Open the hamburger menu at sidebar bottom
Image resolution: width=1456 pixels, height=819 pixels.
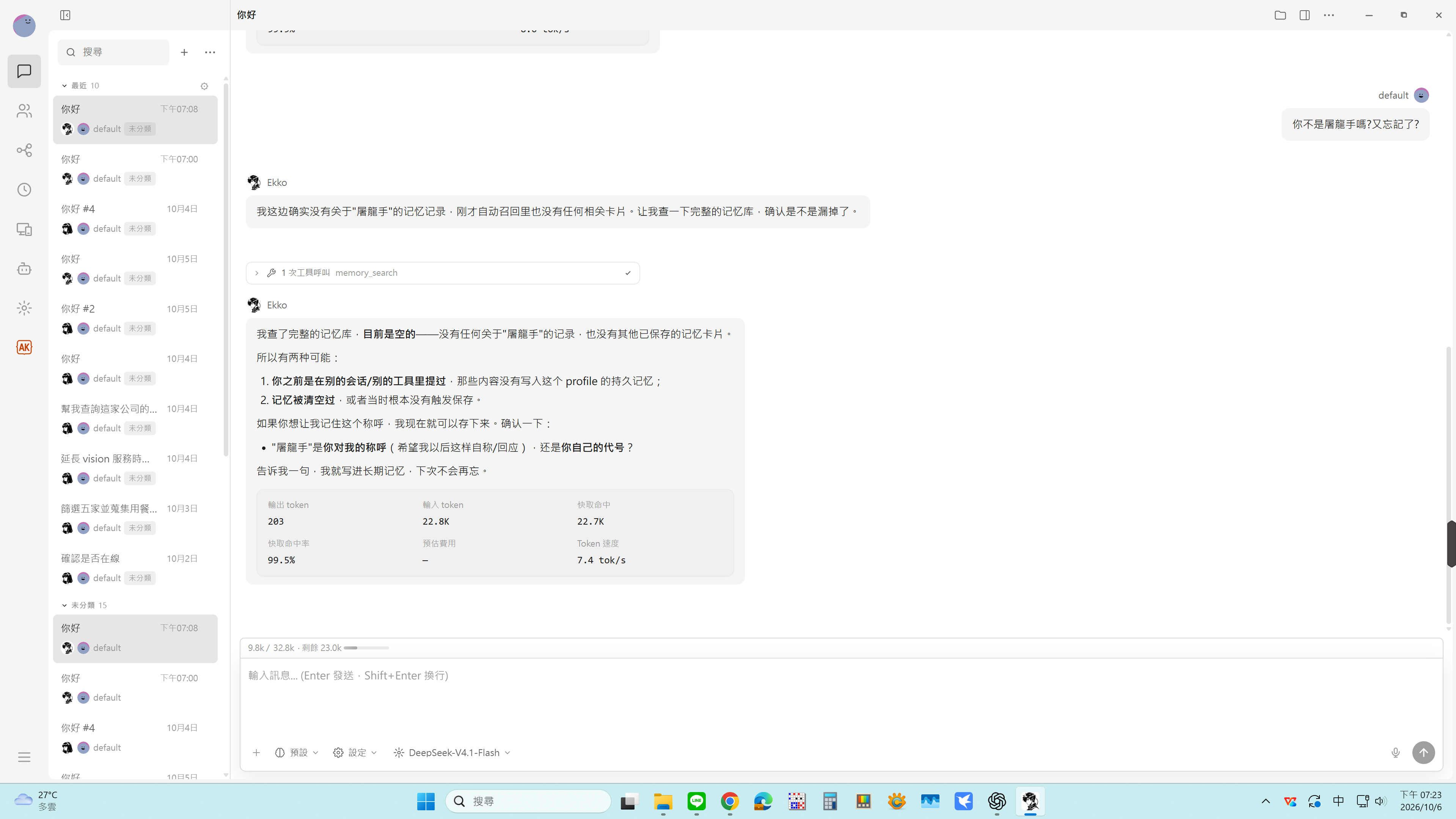pos(24,758)
